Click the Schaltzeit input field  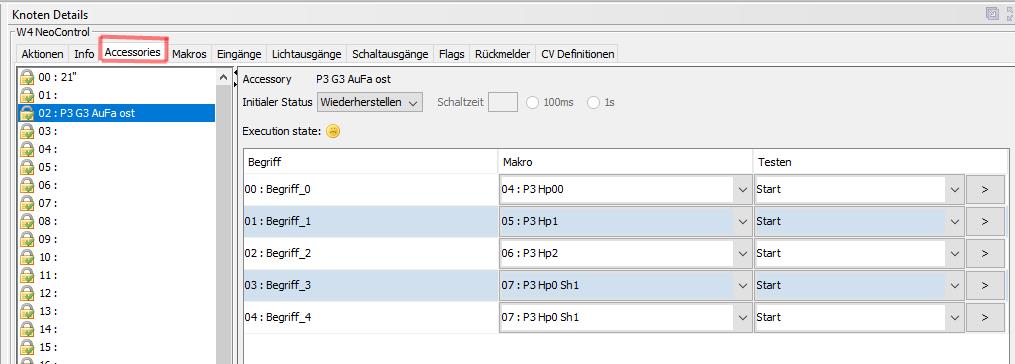(x=502, y=102)
